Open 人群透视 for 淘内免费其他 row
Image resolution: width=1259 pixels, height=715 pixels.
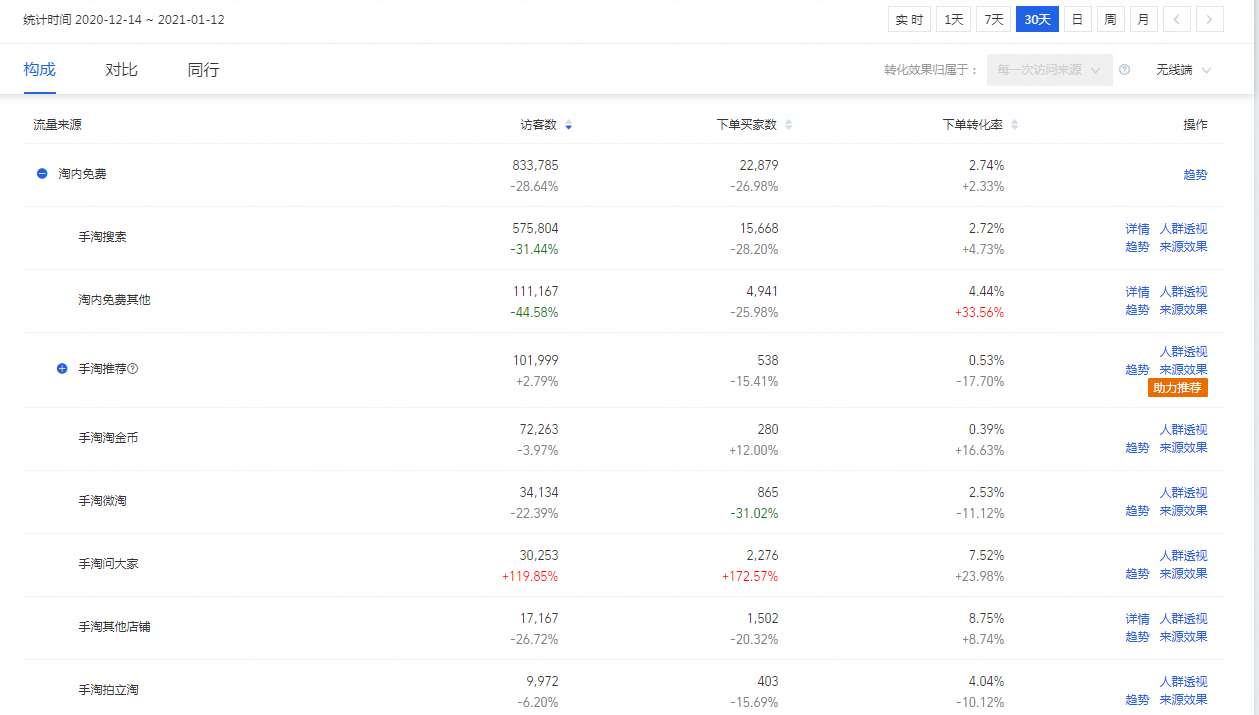click(x=1183, y=292)
